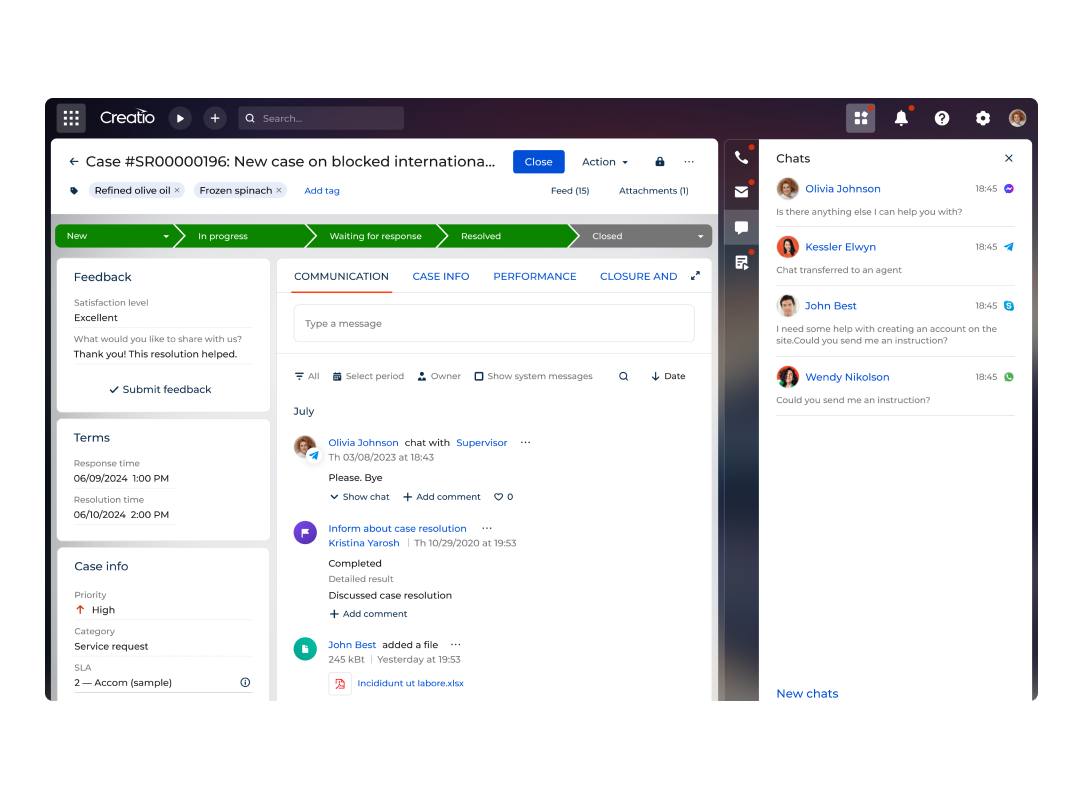Image resolution: width=1082 pixels, height=800 pixels.
Task: Open the tasks panel in the communication sidebar
Action: (741, 262)
